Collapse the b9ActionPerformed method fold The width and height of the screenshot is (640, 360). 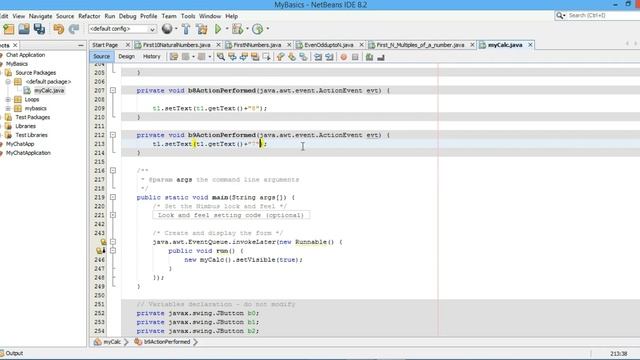(x=113, y=135)
